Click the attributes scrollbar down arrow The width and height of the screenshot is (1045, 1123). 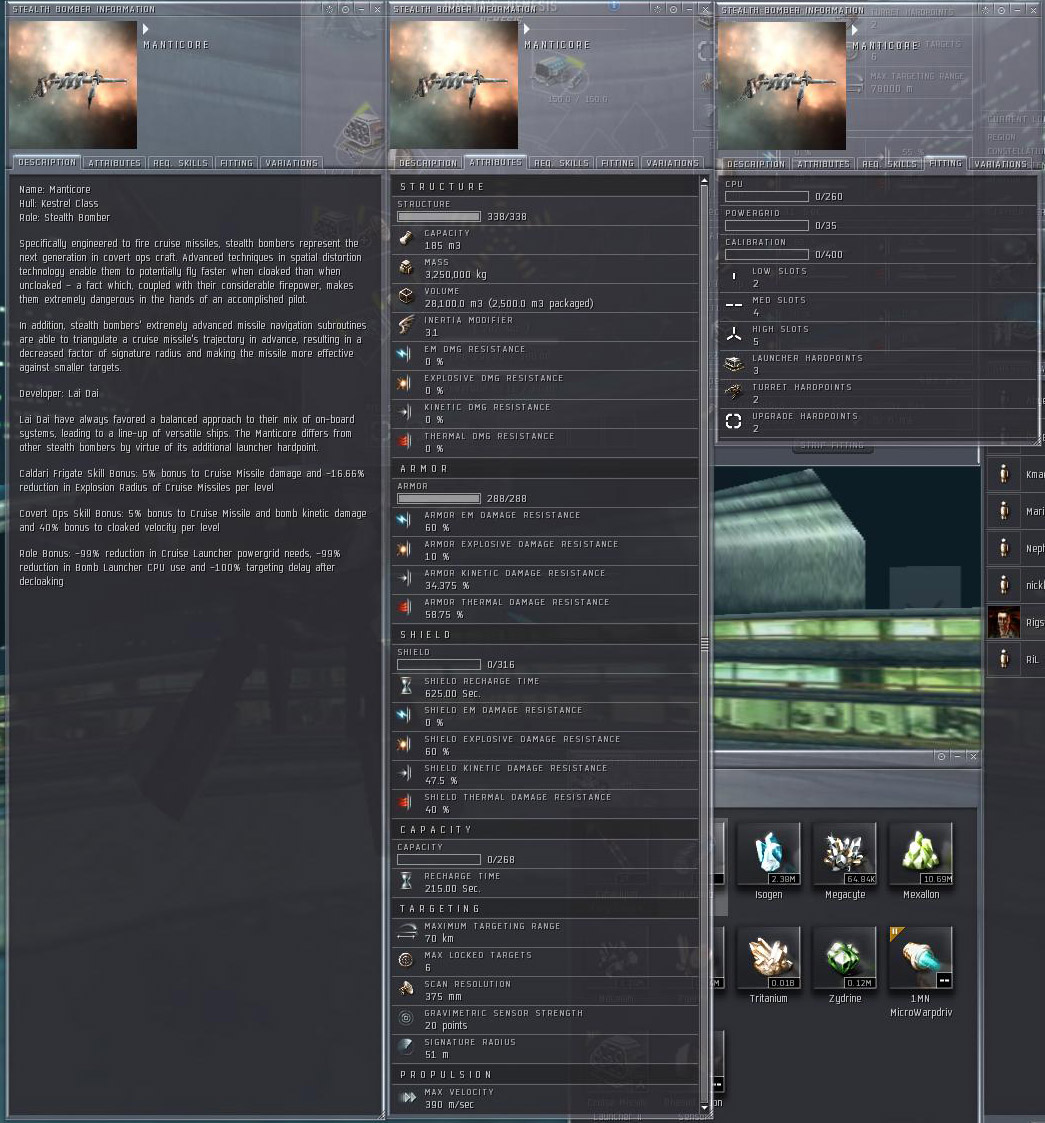coord(704,1107)
